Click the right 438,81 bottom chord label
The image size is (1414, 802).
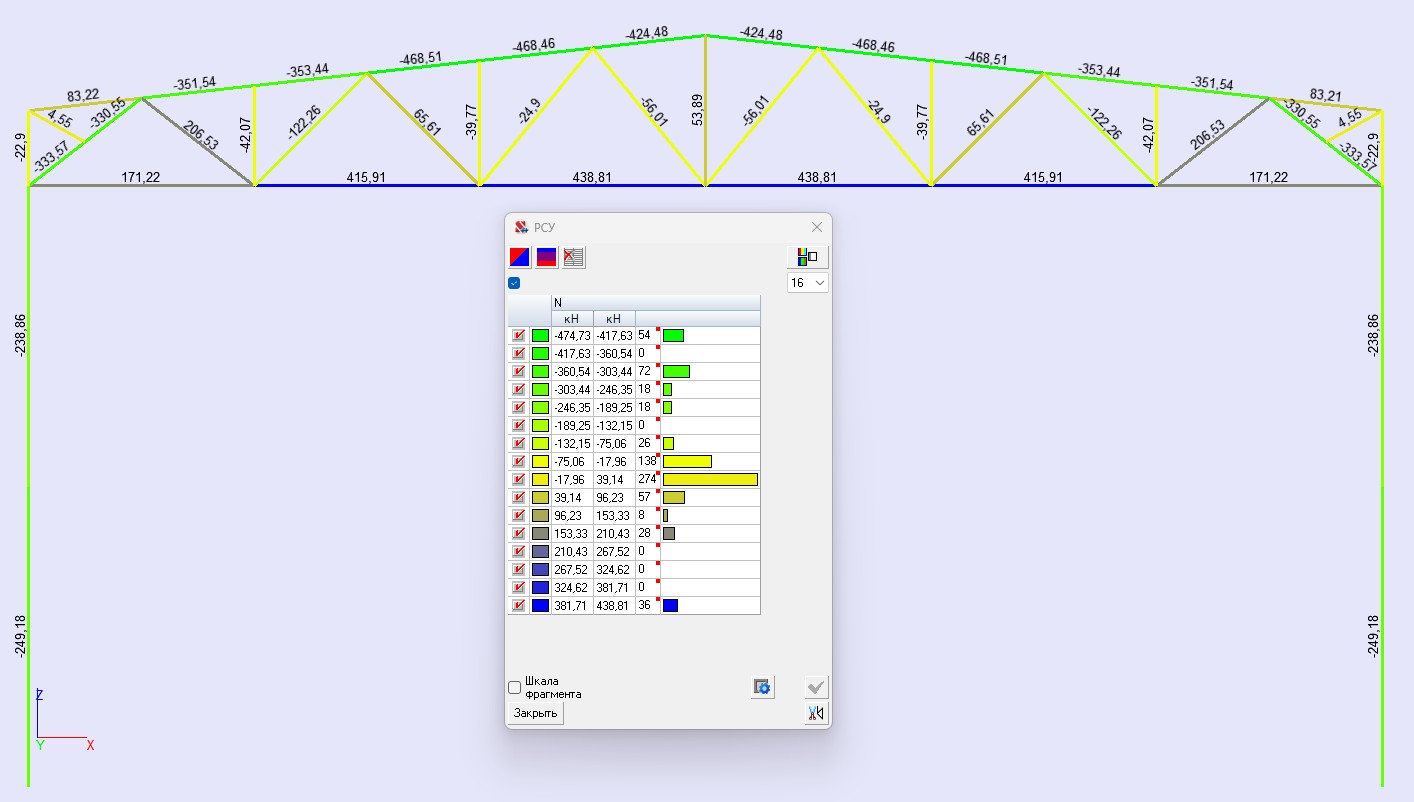point(818,177)
